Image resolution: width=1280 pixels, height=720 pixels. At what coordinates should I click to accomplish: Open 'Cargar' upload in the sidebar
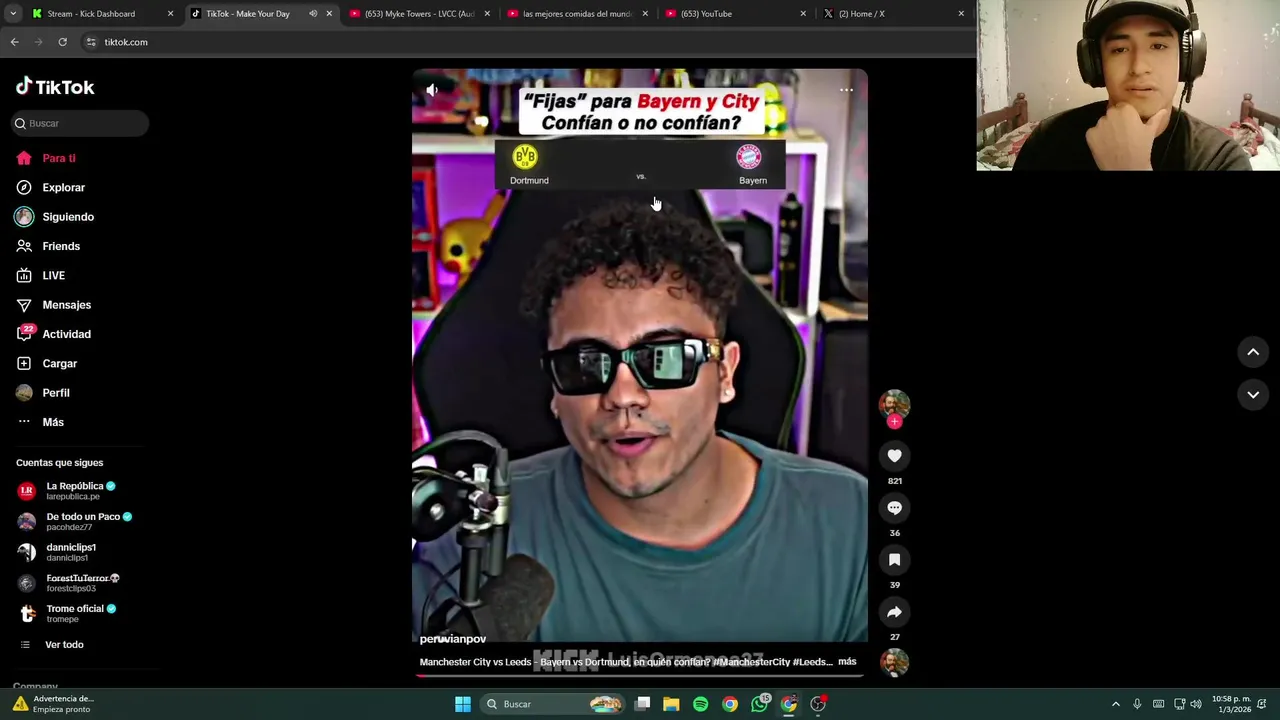(x=47, y=363)
